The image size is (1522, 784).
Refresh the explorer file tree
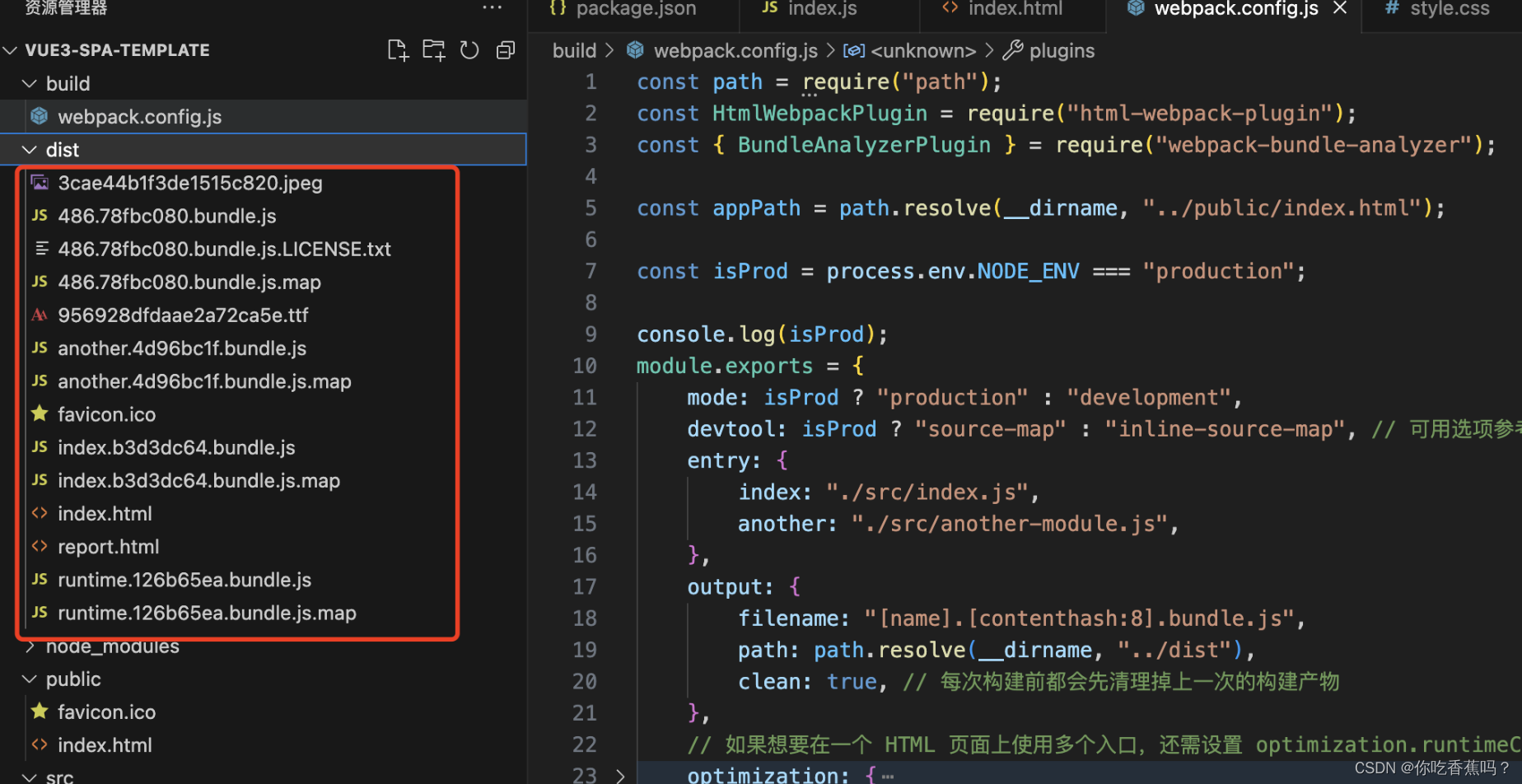coord(469,50)
